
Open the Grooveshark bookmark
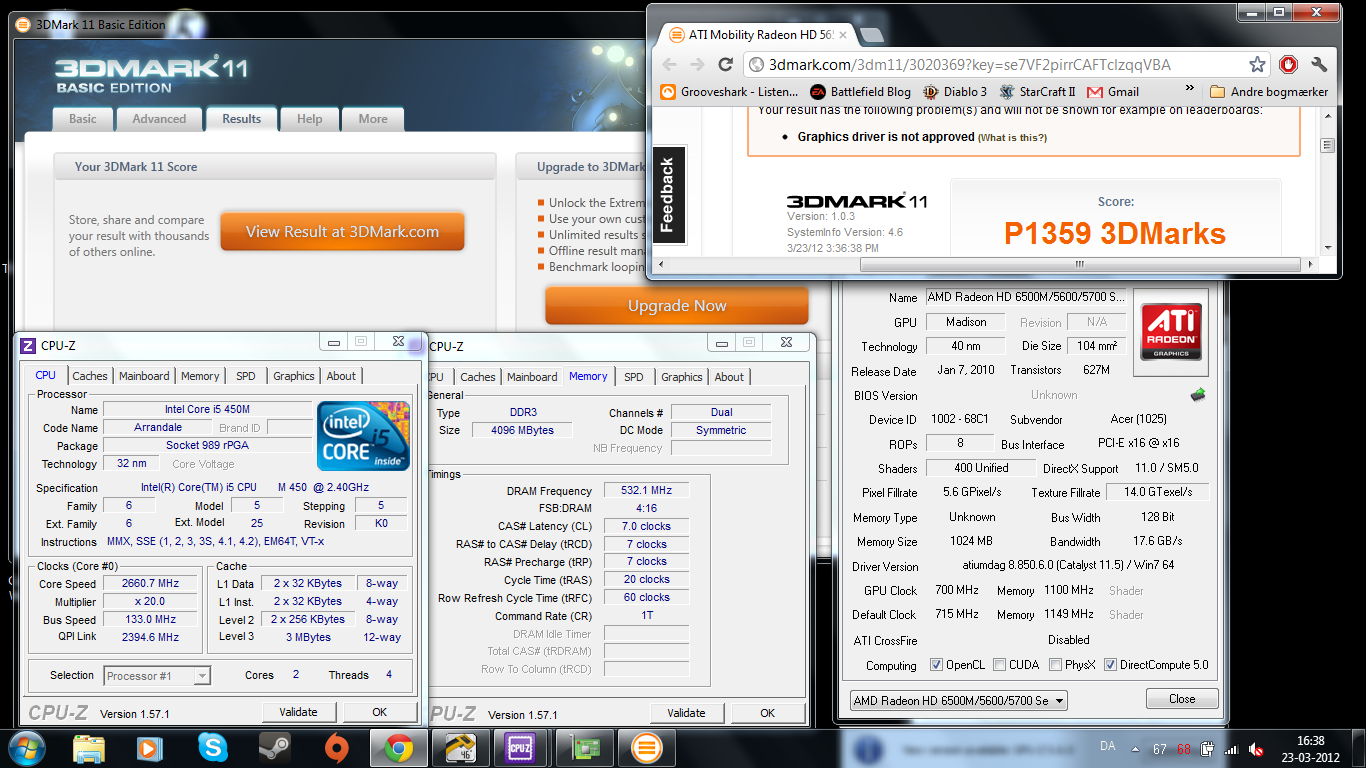(729, 91)
